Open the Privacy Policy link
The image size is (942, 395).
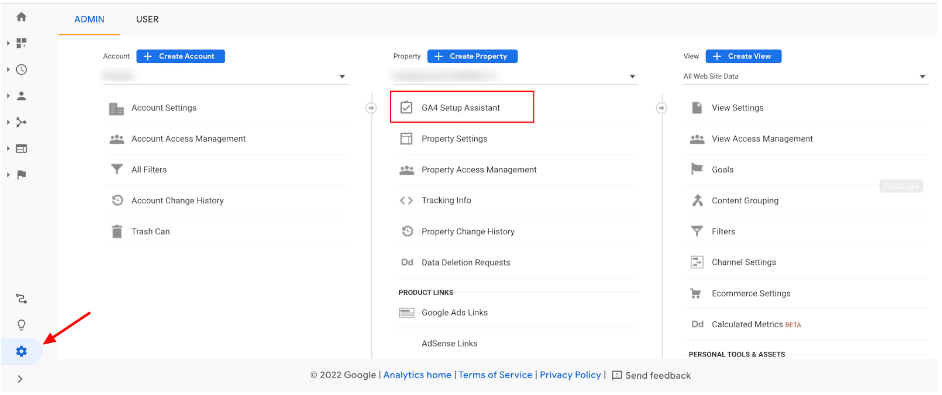(570, 375)
